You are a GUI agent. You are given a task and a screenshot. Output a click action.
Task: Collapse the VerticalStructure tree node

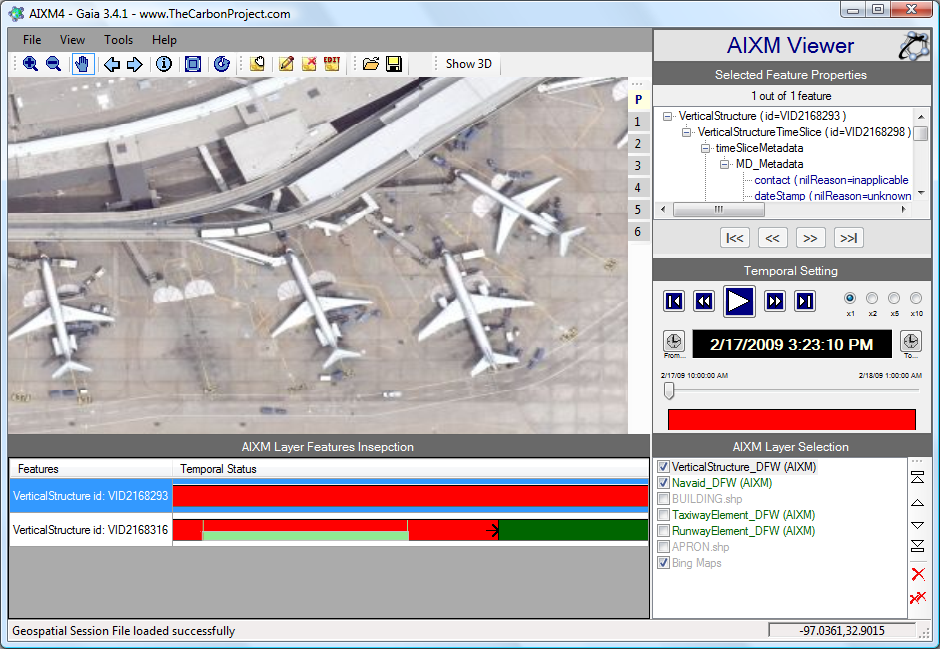point(667,116)
